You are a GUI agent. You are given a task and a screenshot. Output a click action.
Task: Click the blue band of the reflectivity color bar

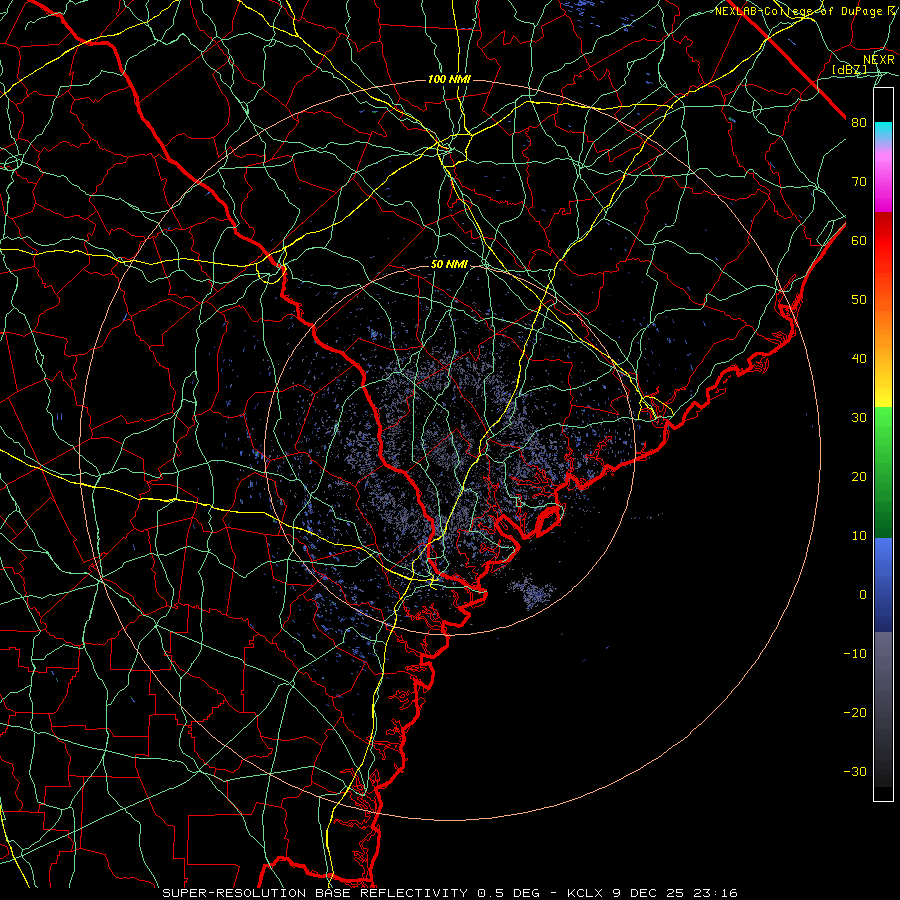pyautogui.click(x=883, y=584)
